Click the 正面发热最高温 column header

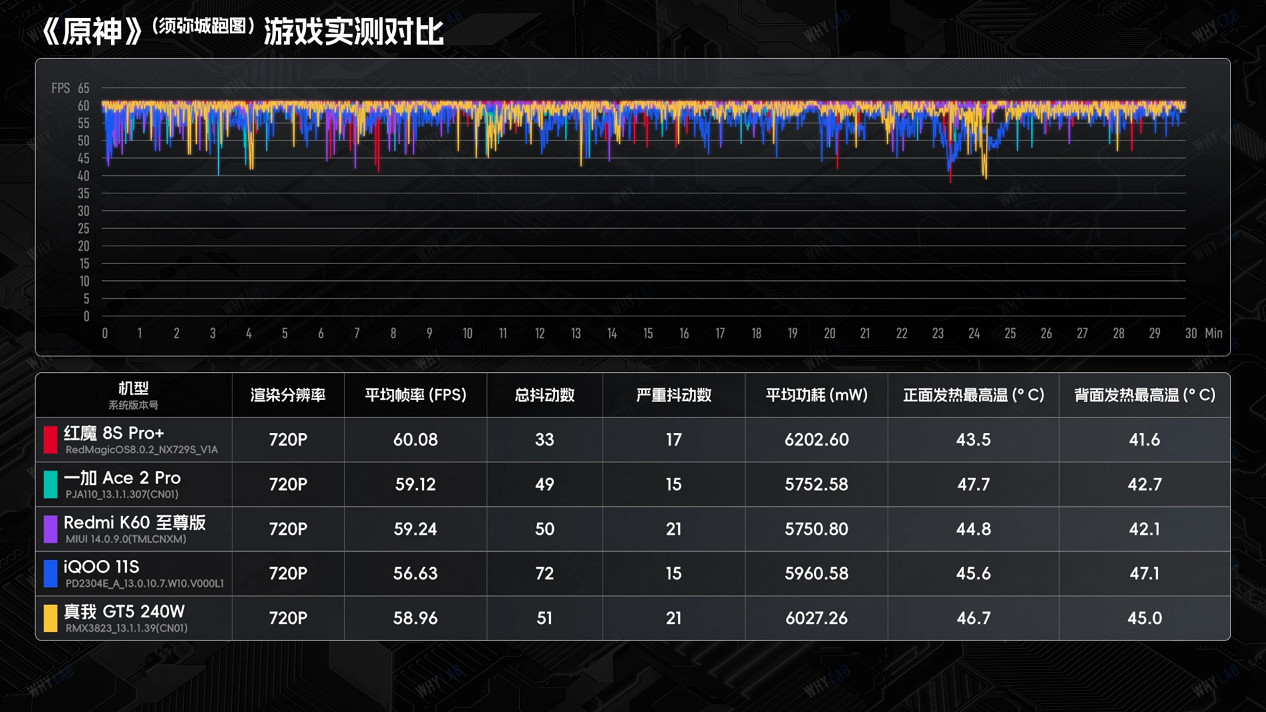click(973, 395)
